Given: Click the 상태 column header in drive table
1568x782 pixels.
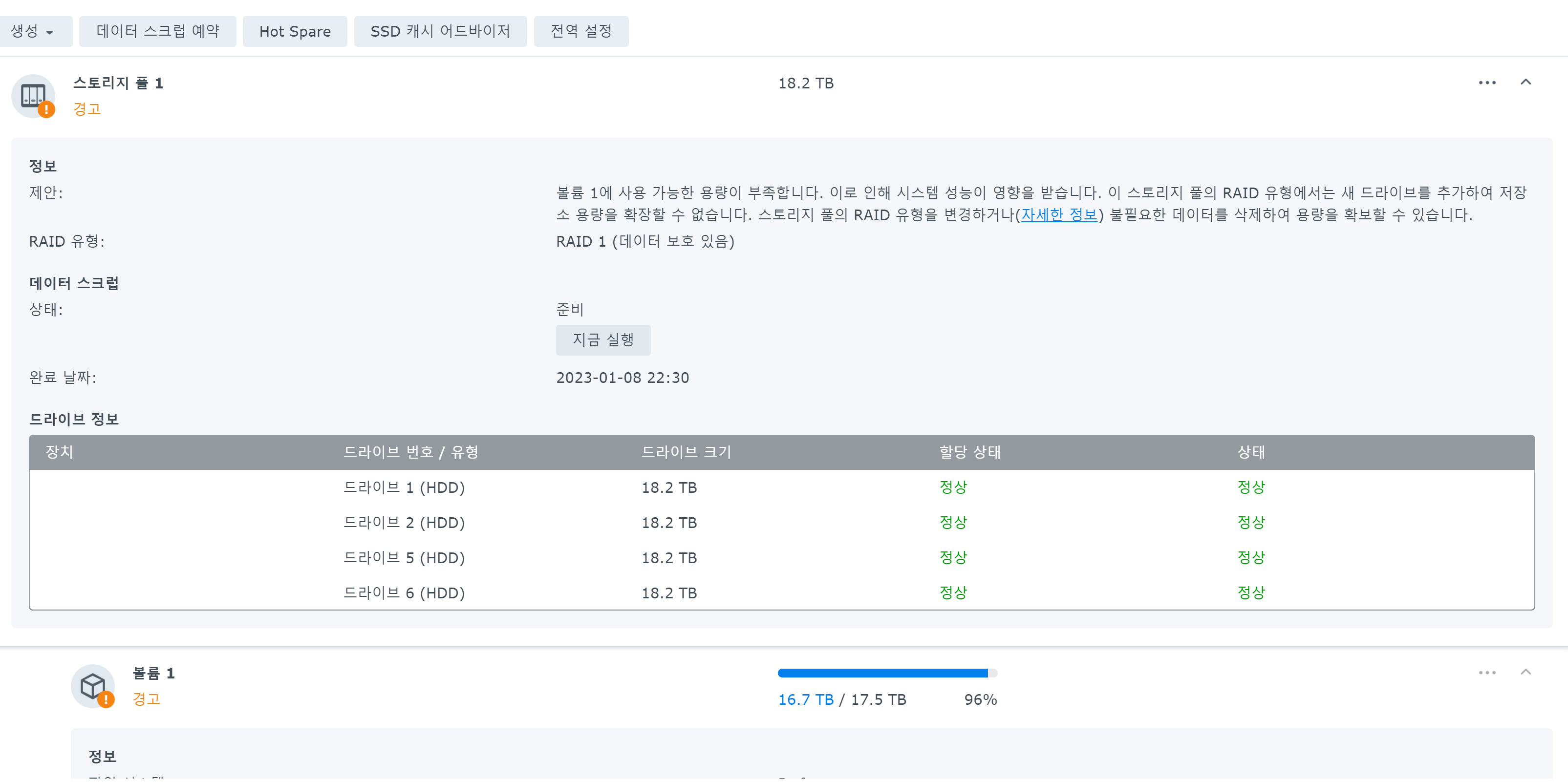Looking at the screenshot, I should point(1251,452).
